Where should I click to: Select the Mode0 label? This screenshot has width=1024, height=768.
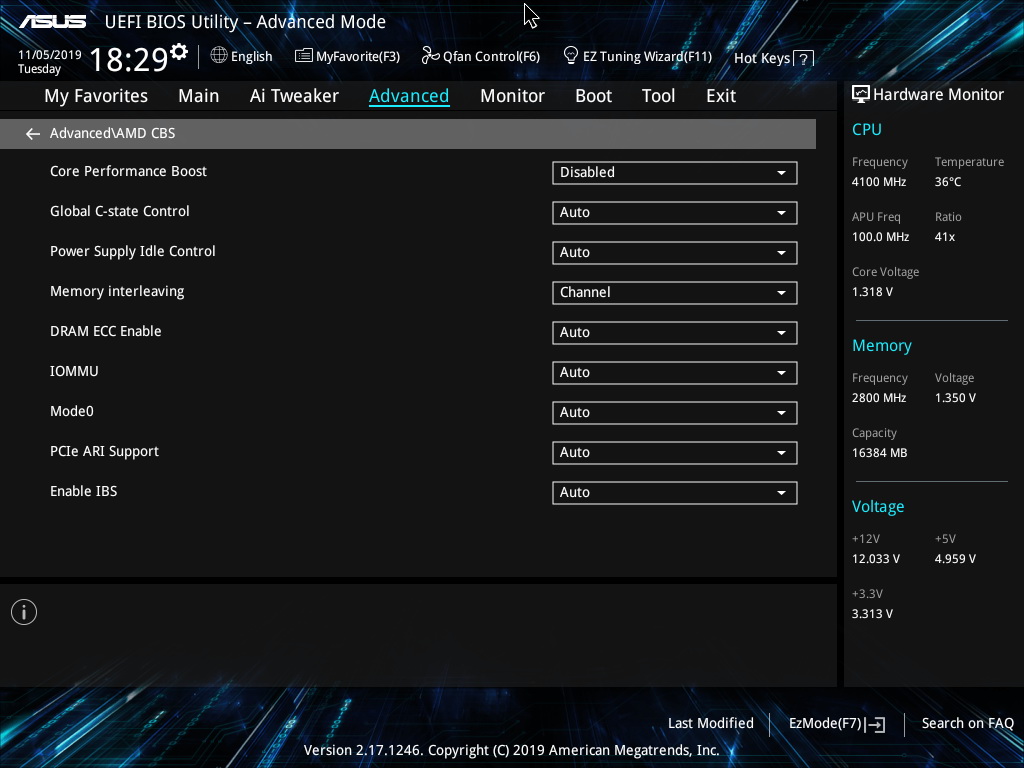click(x=72, y=411)
